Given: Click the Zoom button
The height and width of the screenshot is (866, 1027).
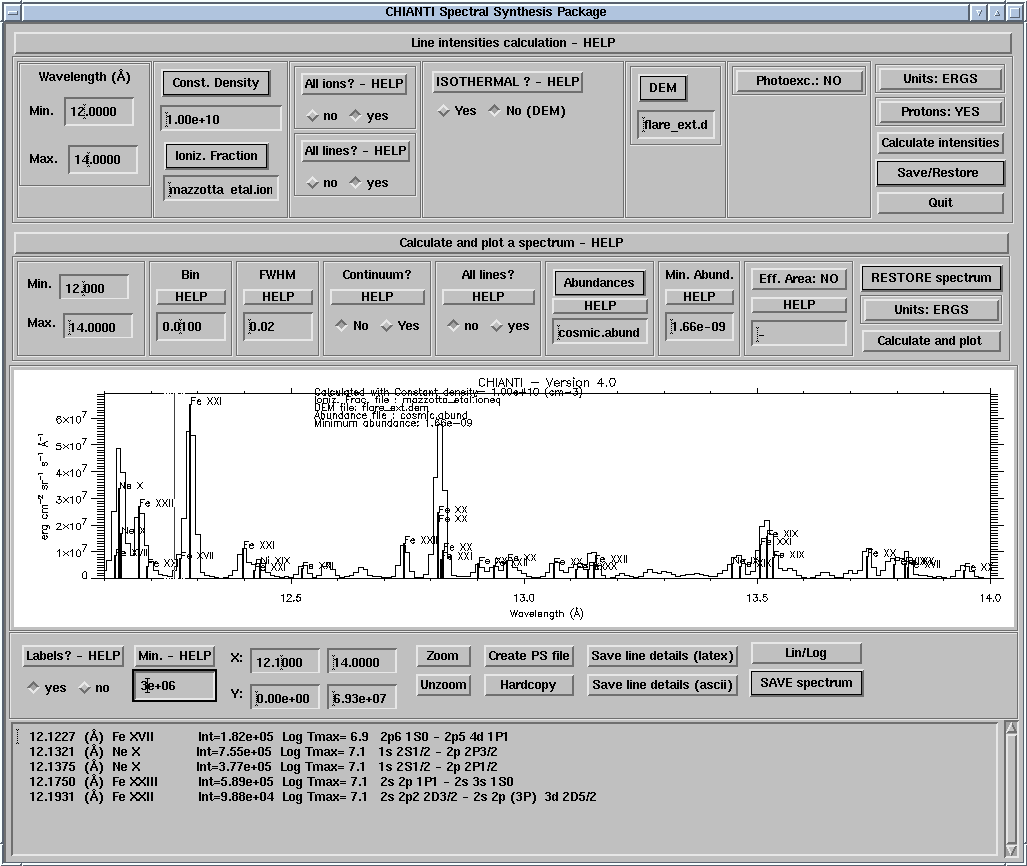Looking at the screenshot, I should click(442, 656).
